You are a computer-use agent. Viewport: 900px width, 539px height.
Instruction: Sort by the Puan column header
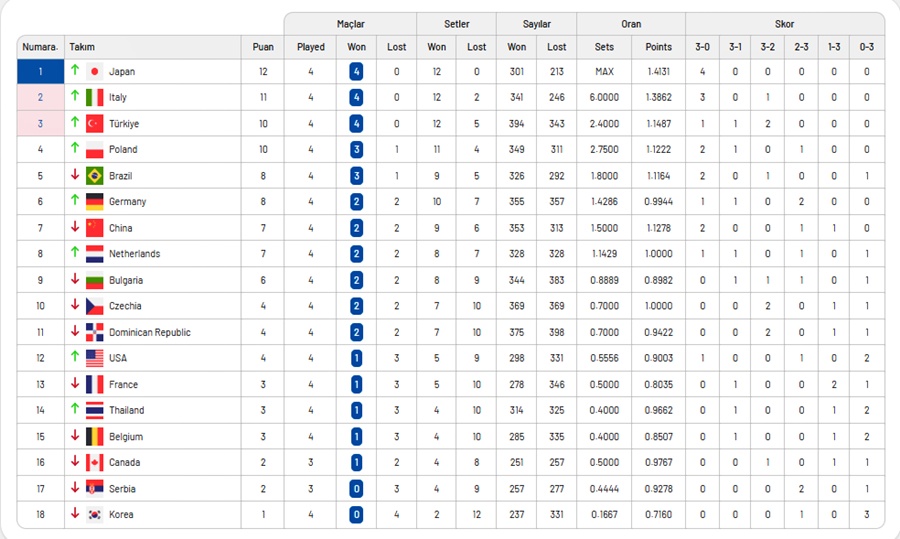[263, 47]
